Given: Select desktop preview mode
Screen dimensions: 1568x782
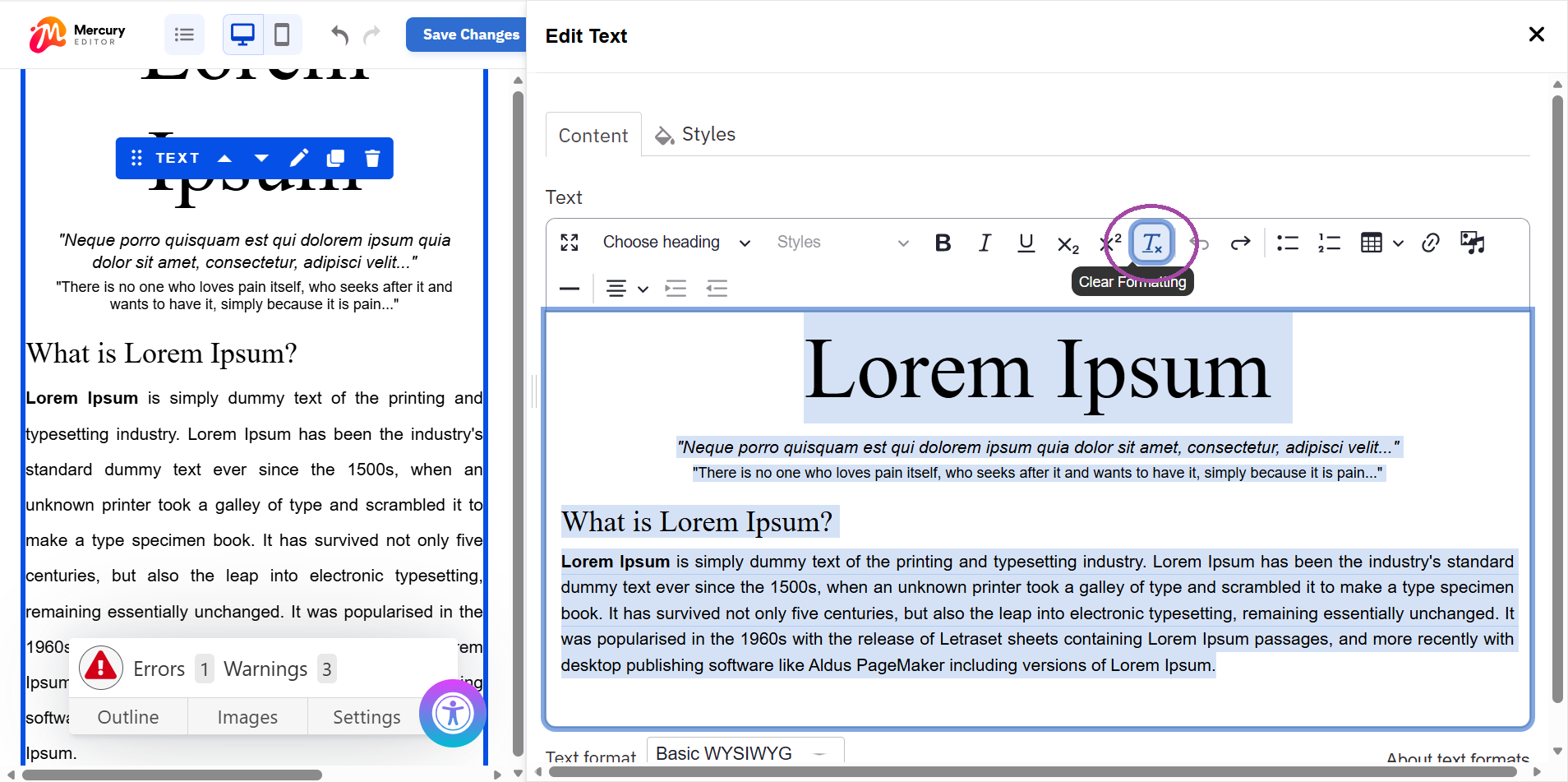Looking at the screenshot, I should click(242, 34).
